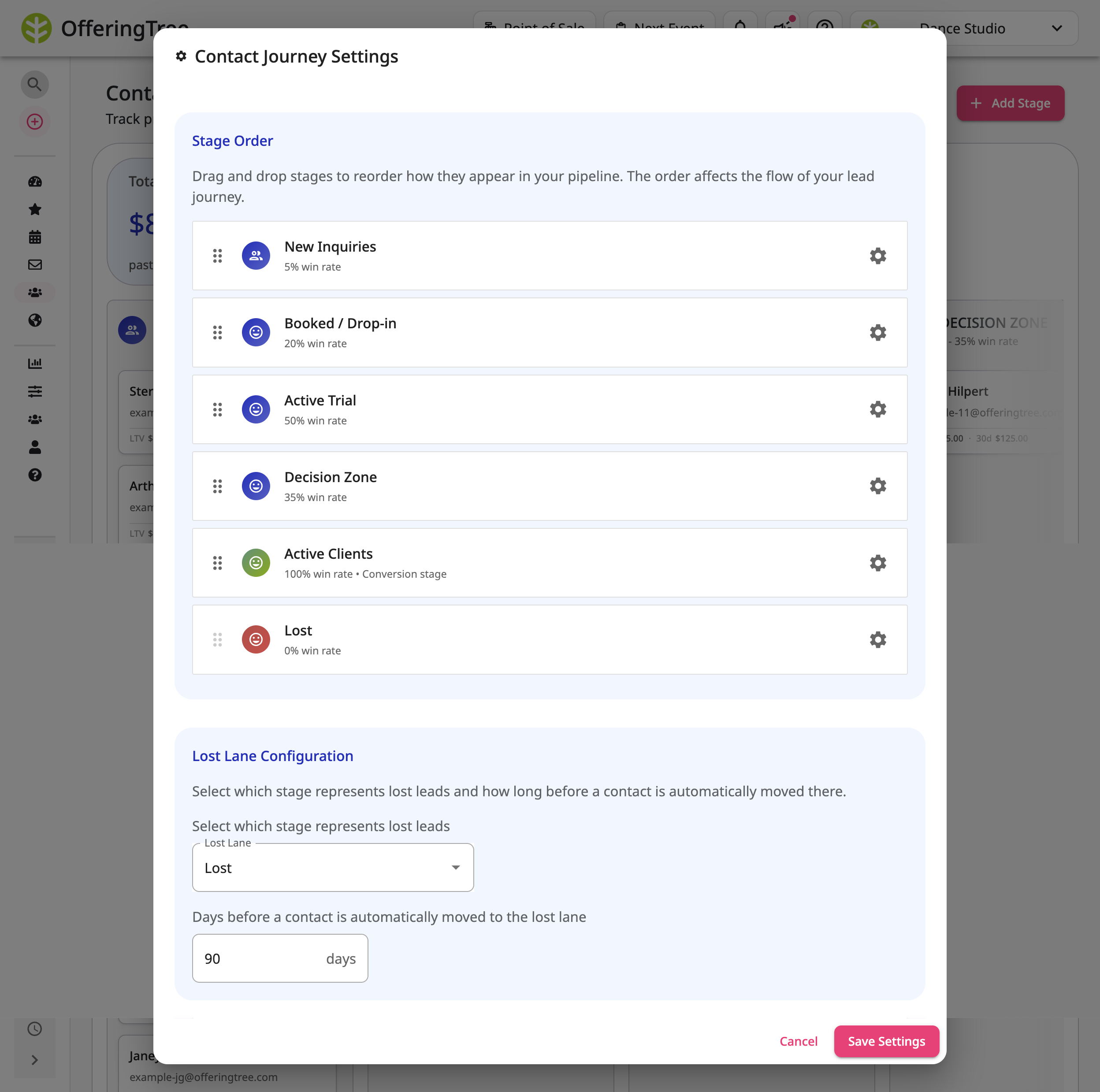Grab drag handle of Active Trial row

(218, 409)
